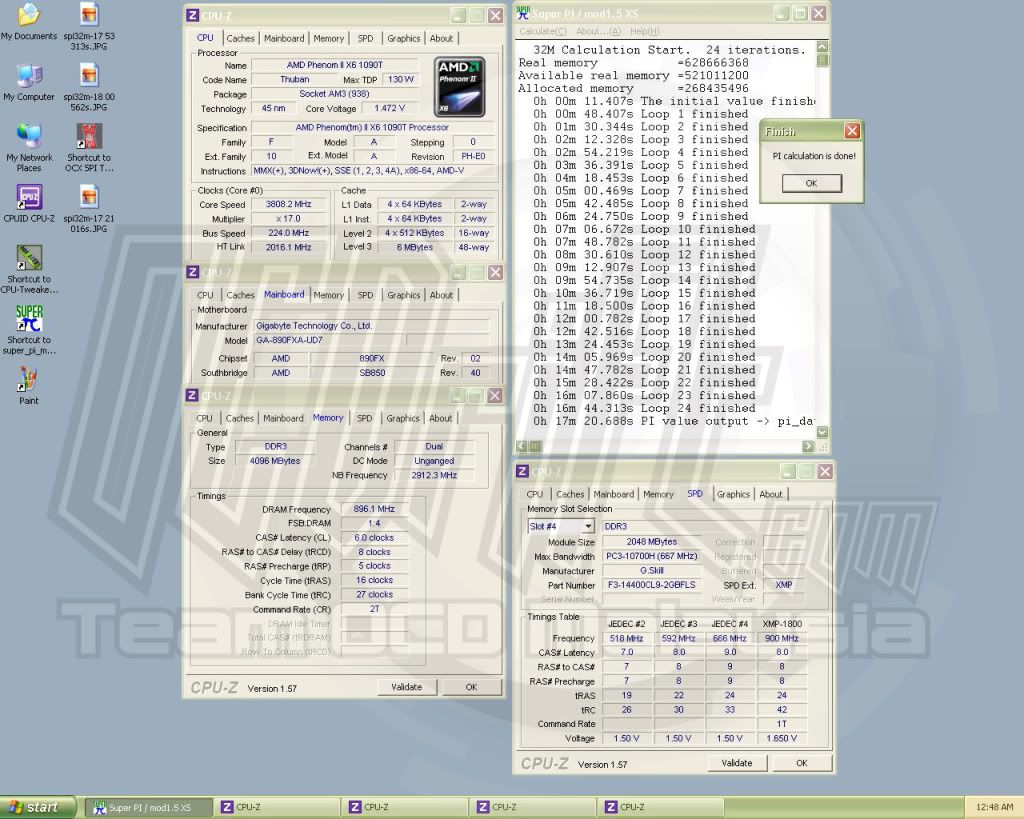Expand the Slot #4 memory slot dropdown
Screen dimensions: 1024x819
[x=586, y=526]
